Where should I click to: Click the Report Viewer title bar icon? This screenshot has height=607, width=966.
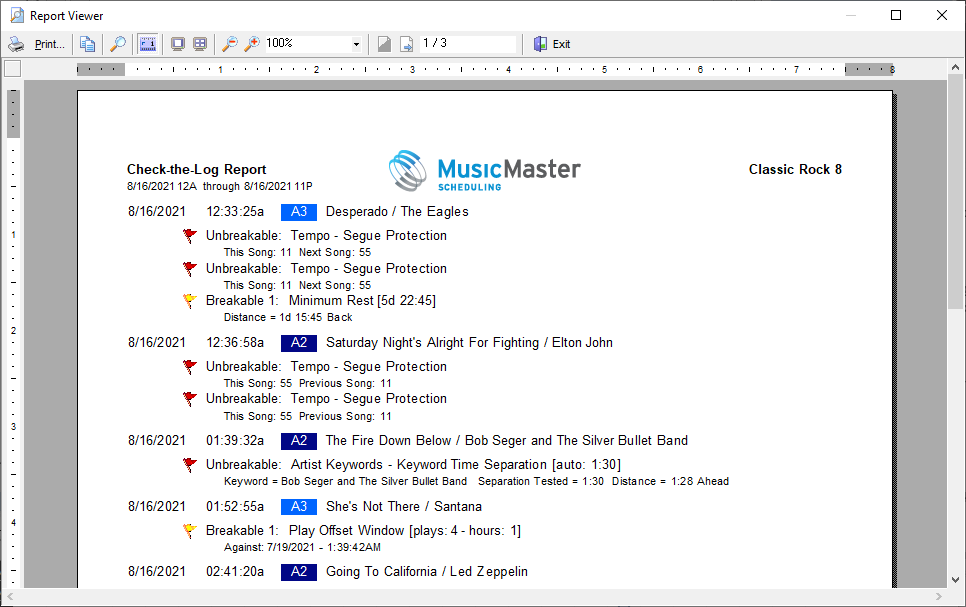tap(17, 15)
